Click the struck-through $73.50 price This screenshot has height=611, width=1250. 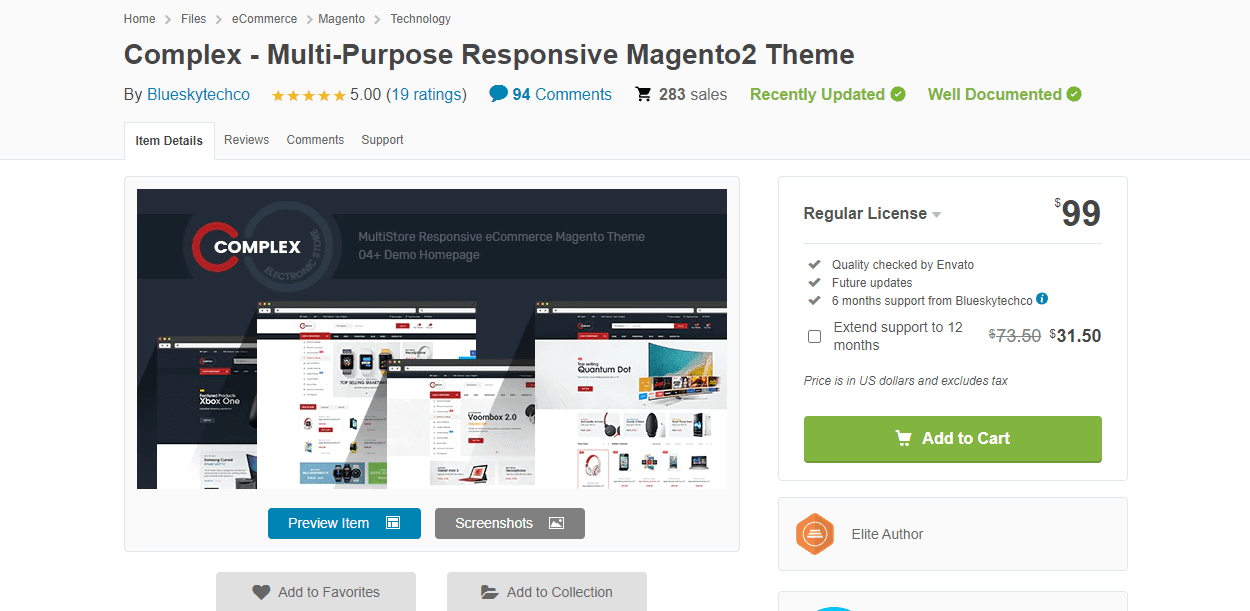(x=1015, y=336)
